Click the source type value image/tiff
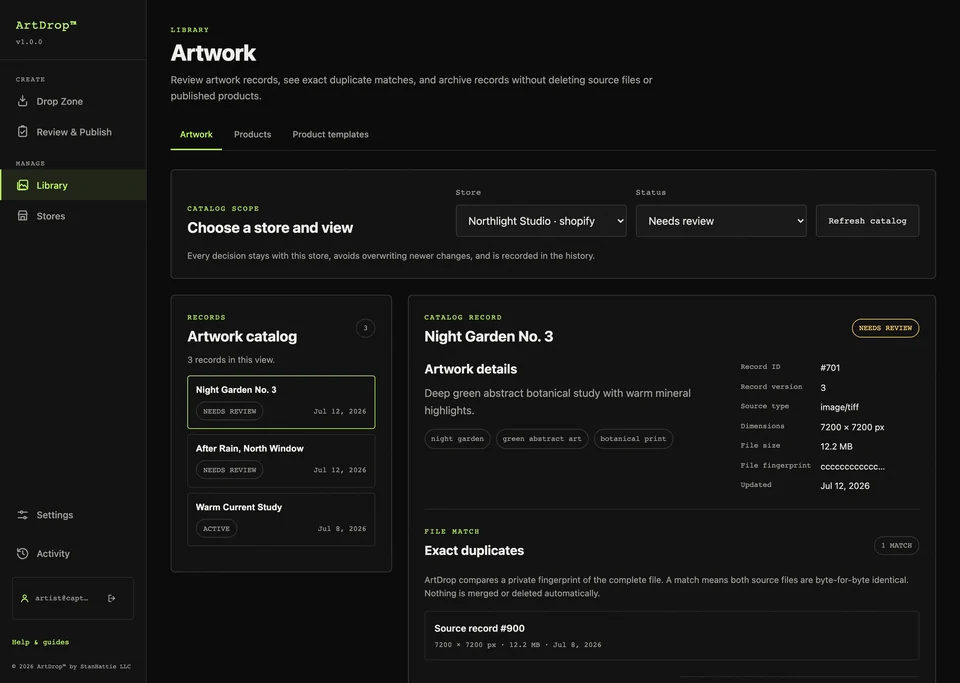Viewport: 960px width, 683px height. (839, 407)
